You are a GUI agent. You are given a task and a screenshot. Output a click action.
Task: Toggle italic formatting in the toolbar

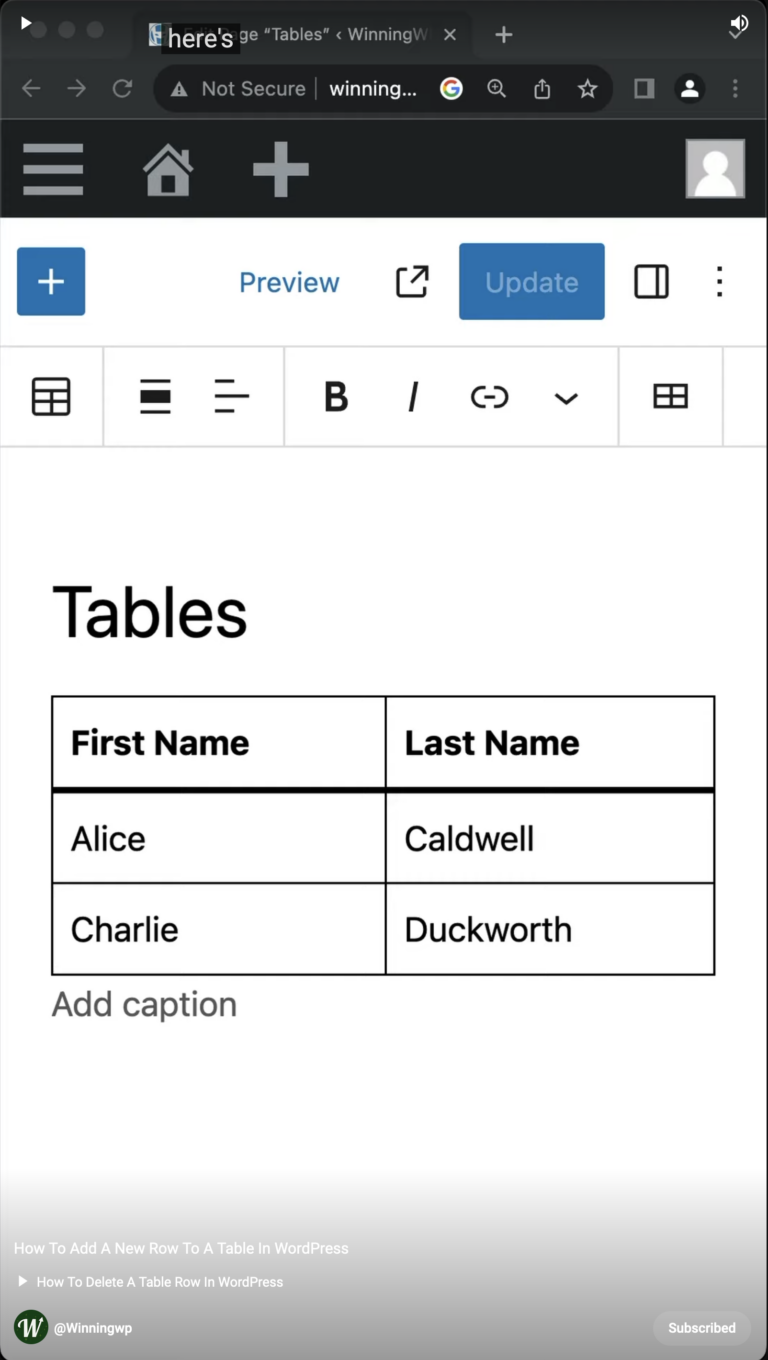click(x=412, y=397)
